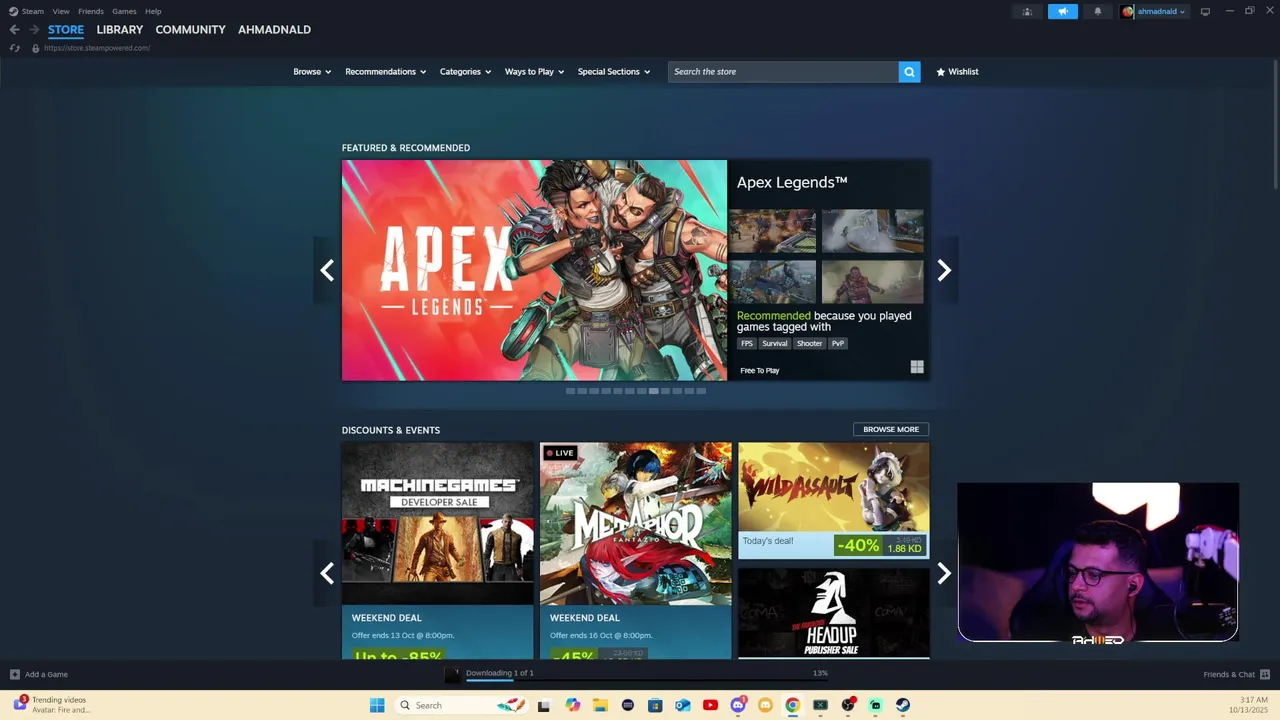Click the store search magnifier button
The width and height of the screenshot is (1280, 720).
point(909,72)
